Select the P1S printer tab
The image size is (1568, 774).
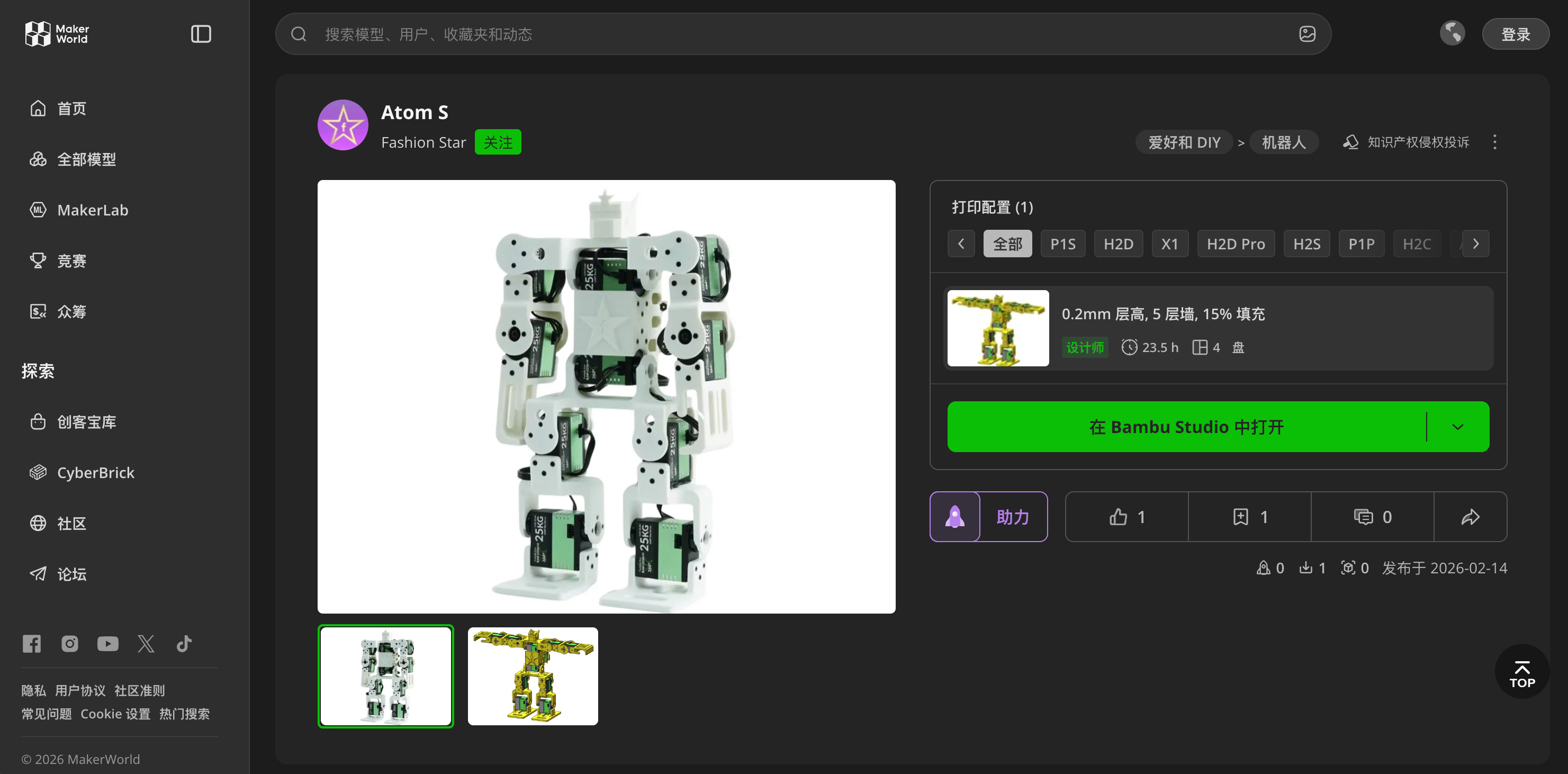click(x=1063, y=244)
